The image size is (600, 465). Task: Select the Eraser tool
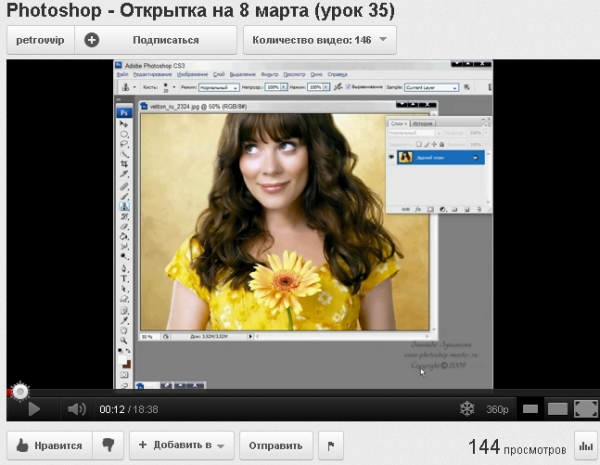(x=124, y=227)
